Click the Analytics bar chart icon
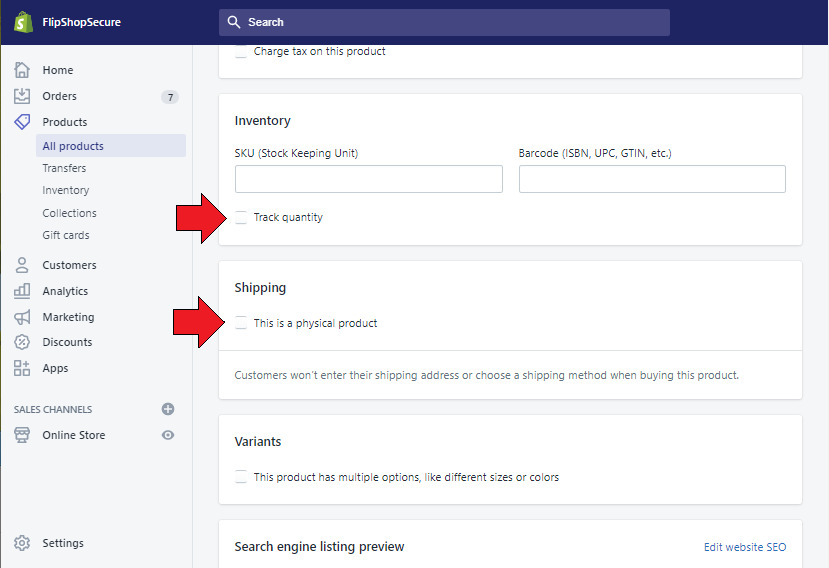 coord(22,291)
